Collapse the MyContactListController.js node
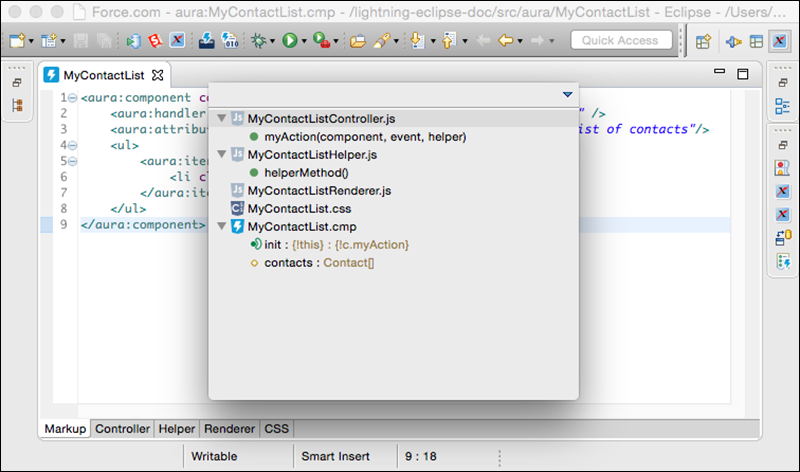This screenshot has height=472, width=800. (222, 118)
